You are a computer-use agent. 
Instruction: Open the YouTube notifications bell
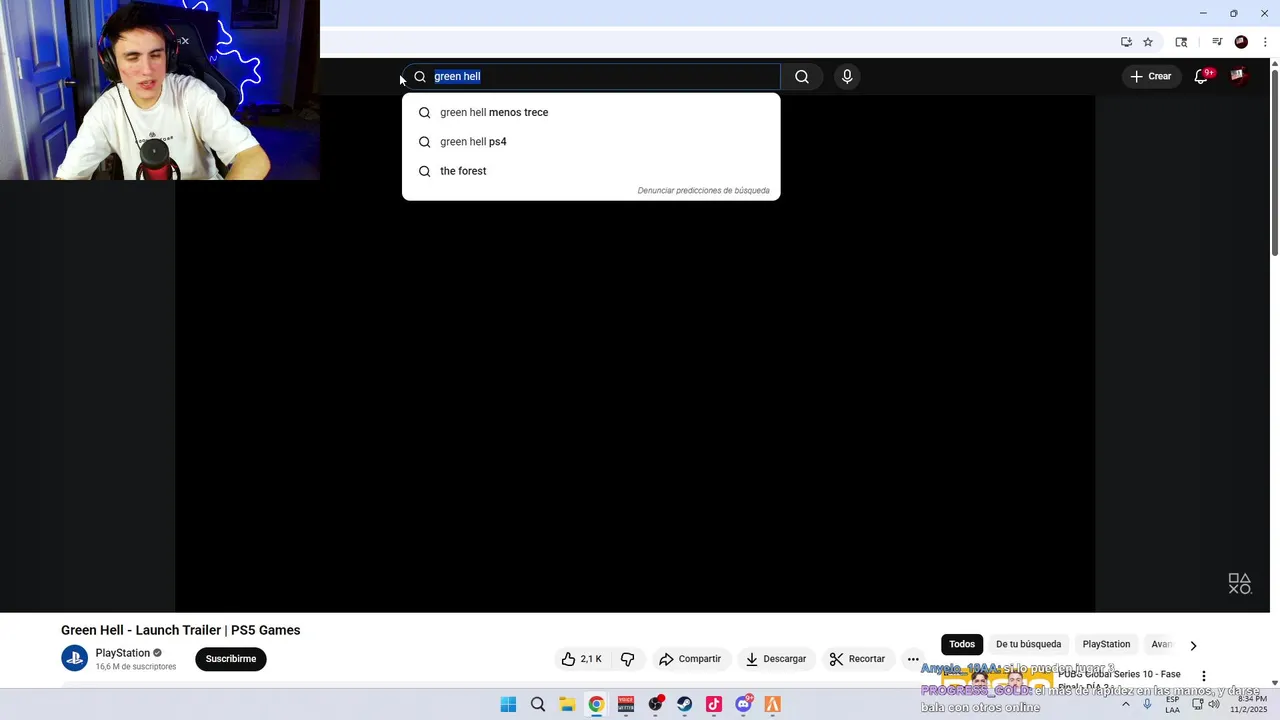tap(1201, 76)
